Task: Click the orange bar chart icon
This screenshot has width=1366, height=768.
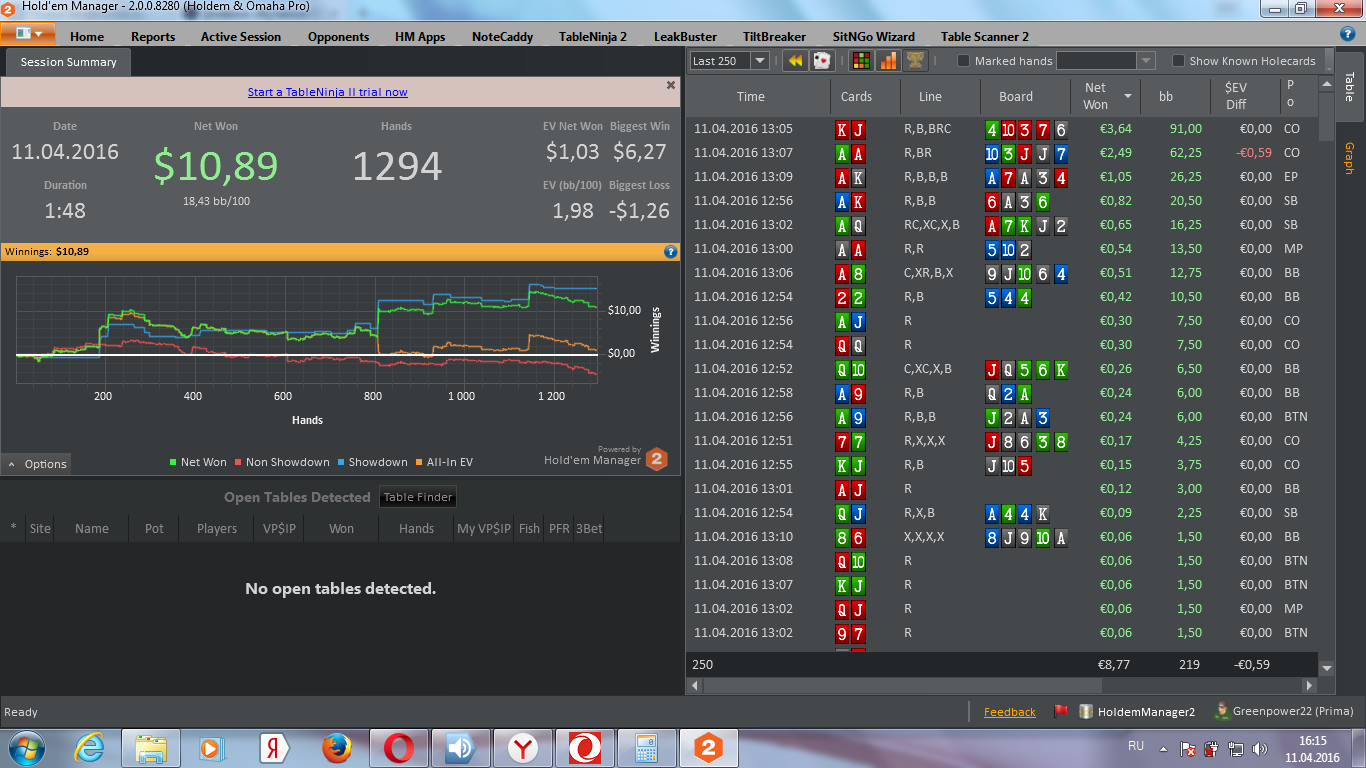Action: (888, 61)
